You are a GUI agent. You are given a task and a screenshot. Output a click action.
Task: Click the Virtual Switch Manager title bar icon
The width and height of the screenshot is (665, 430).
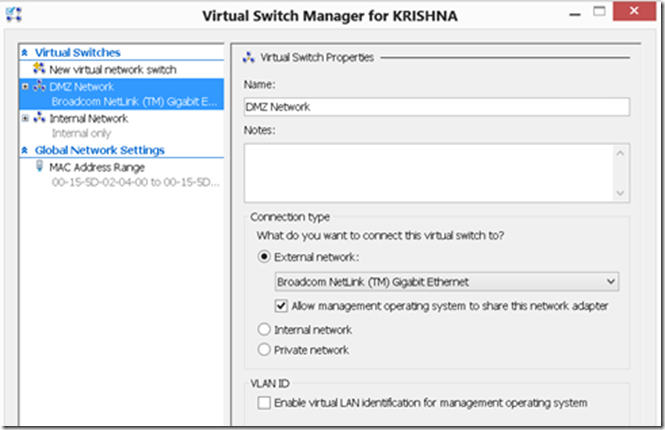[x=14, y=15]
